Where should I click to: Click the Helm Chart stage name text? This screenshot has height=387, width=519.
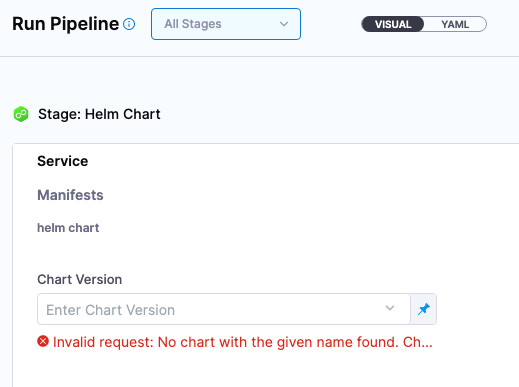123,114
